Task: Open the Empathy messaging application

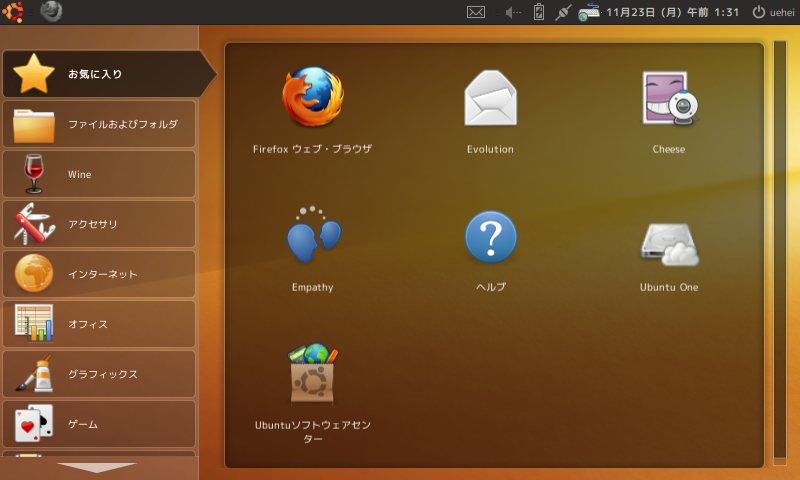Action: pos(313,235)
